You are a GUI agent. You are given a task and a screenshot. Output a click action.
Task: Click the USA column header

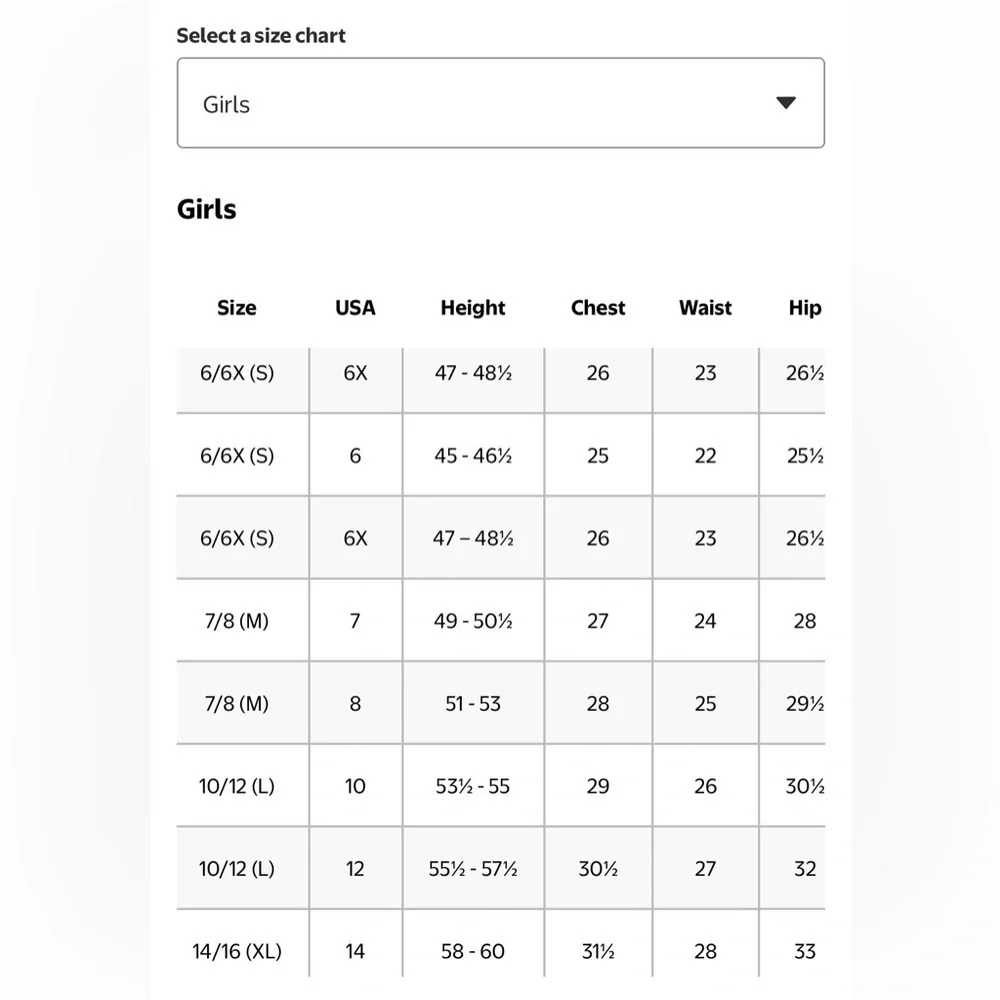(355, 308)
